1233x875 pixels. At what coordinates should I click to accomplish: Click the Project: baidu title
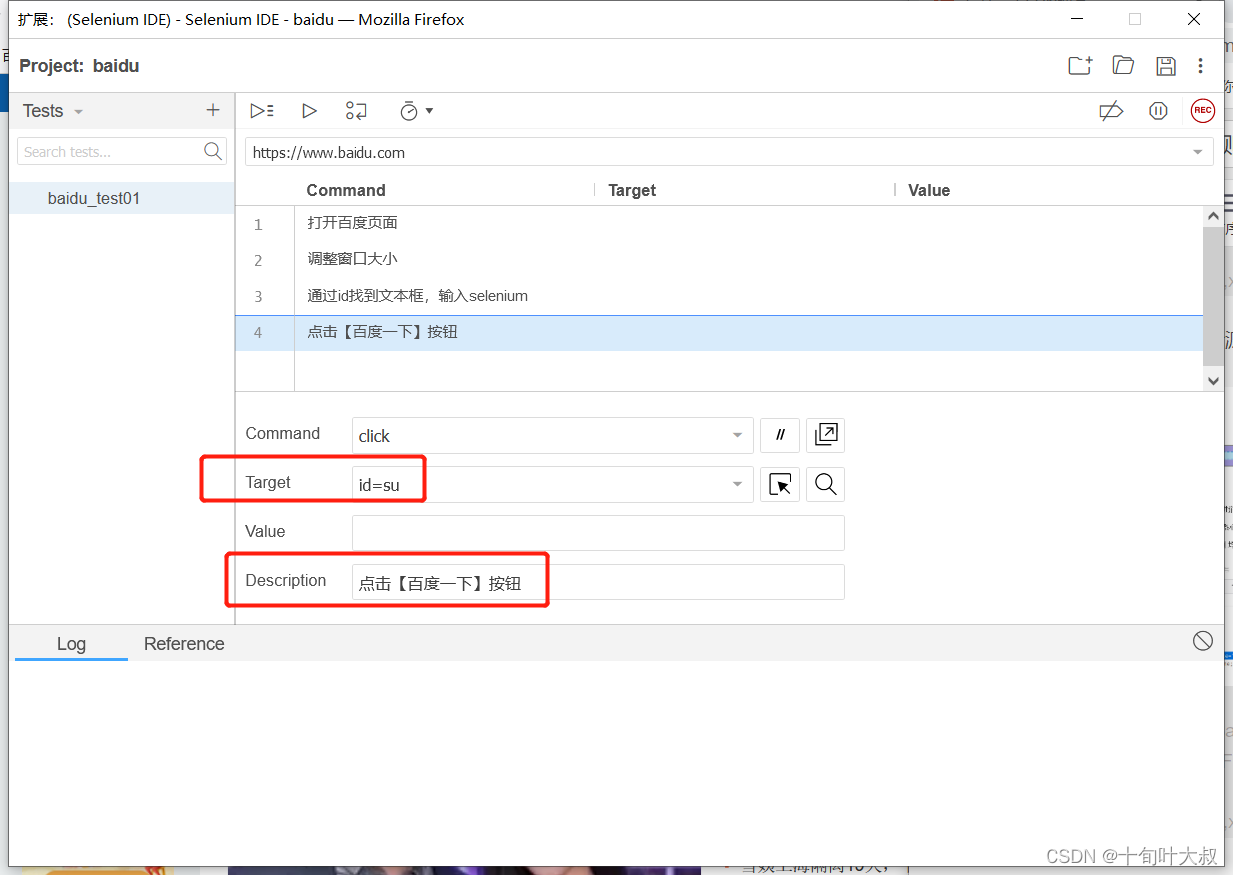pyautogui.click(x=79, y=66)
